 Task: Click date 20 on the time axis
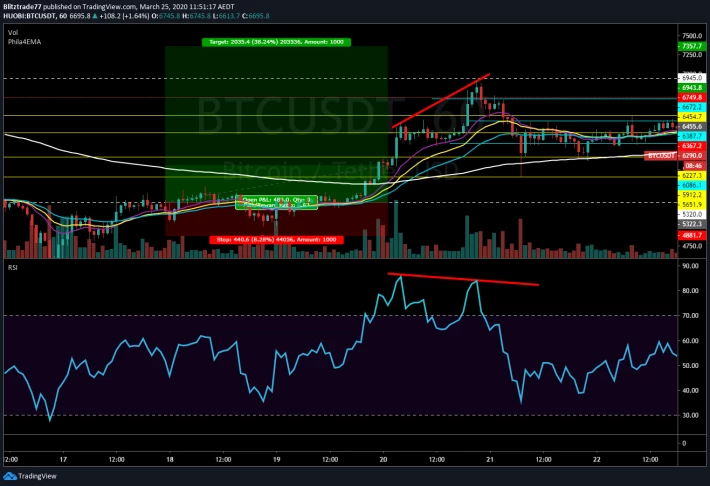pos(384,460)
